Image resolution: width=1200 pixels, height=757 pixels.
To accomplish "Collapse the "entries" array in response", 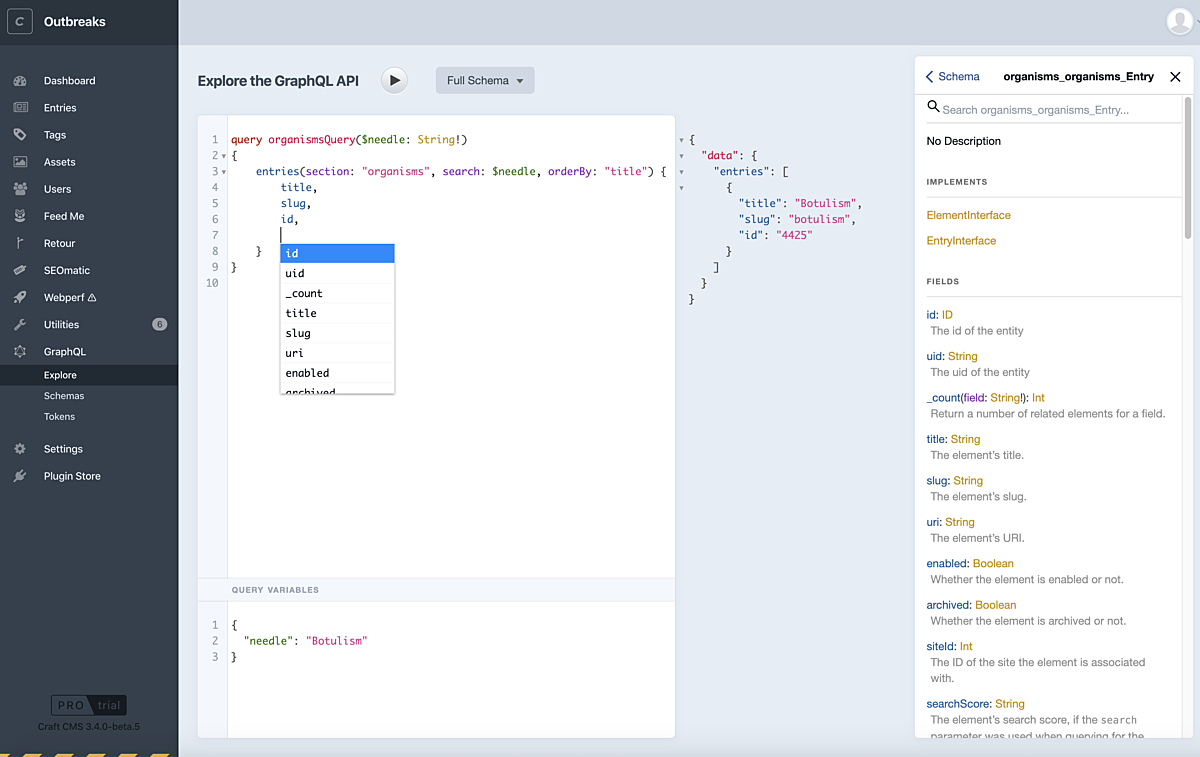I will [682, 172].
